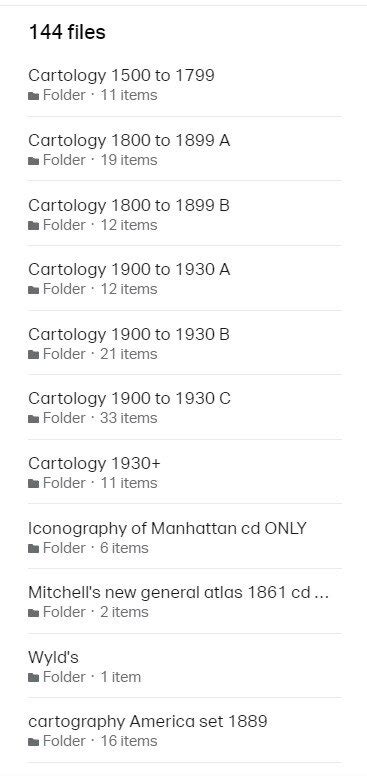Select Cartology 1800 to 1899 B folder name
Screen dimensions: 367x776
click(129, 205)
